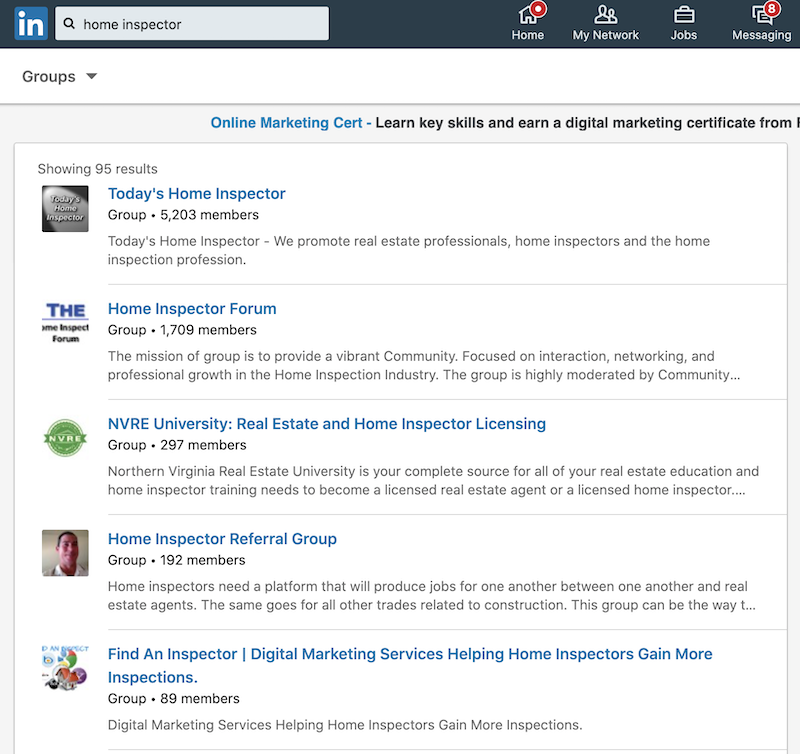Click the Home Inspector Referral Group profile photo
The image size is (800, 754).
[65, 552]
